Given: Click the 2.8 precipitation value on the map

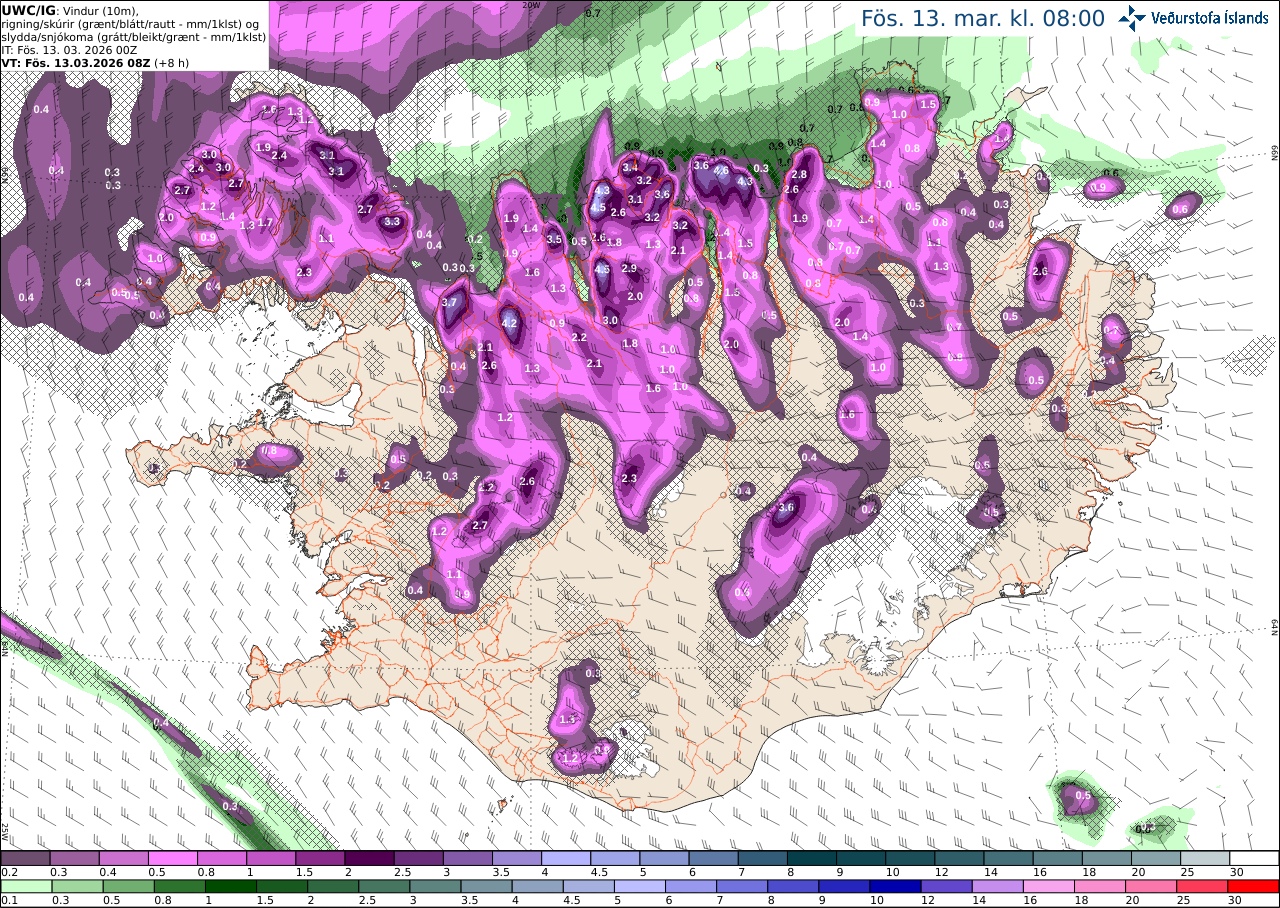Looking at the screenshot, I should (x=799, y=175).
